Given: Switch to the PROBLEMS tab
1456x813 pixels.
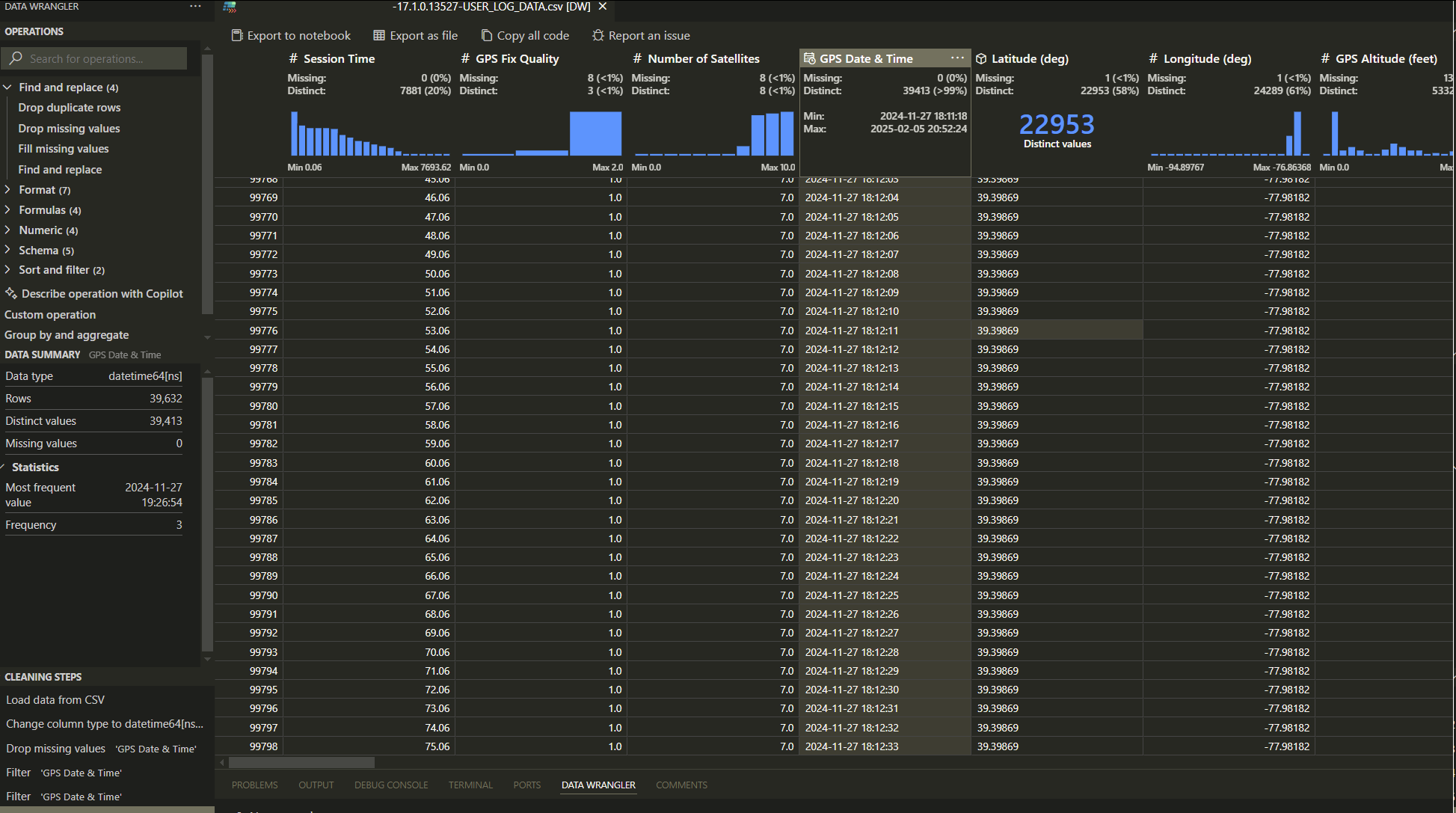Looking at the screenshot, I should pos(254,785).
